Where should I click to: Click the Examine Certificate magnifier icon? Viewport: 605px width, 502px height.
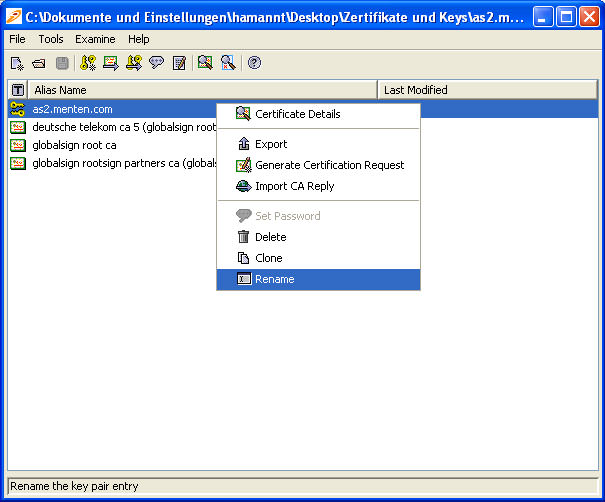205,63
